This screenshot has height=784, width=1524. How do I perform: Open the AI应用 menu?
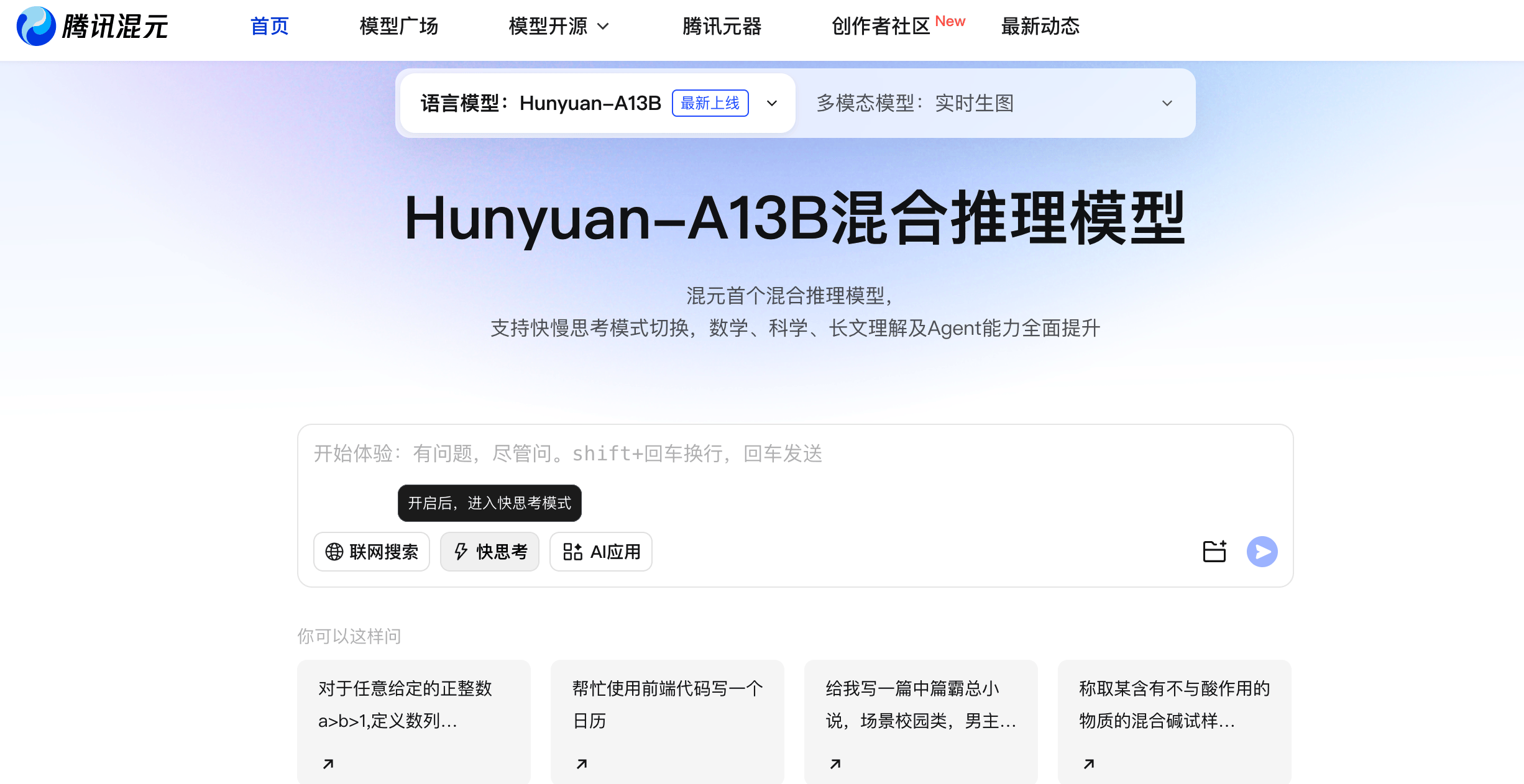click(x=601, y=552)
